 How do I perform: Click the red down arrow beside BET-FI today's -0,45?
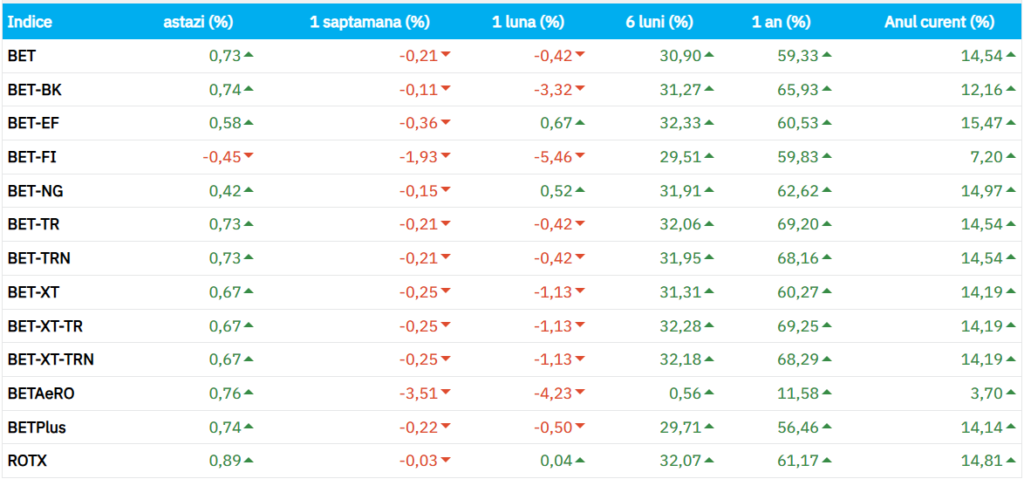(249, 156)
